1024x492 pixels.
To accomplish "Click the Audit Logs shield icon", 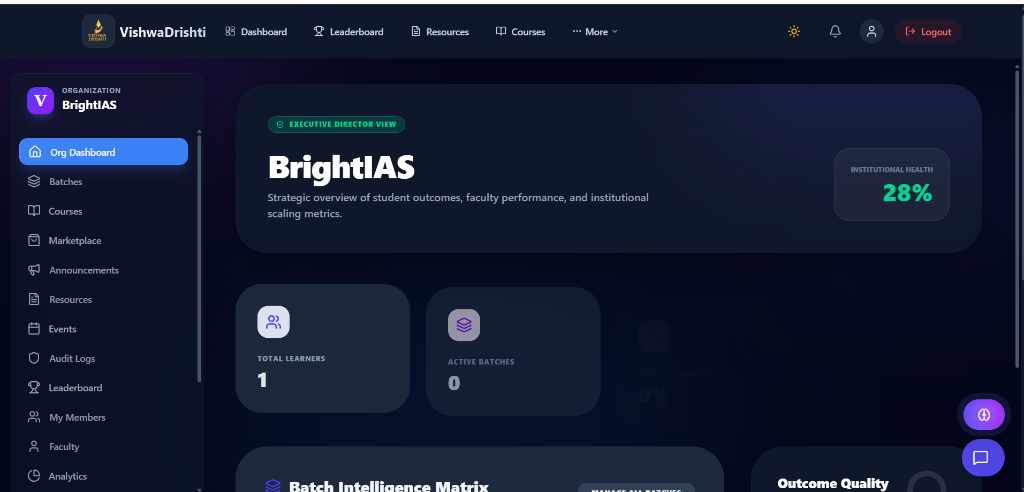I will click(x=34, y=358).
